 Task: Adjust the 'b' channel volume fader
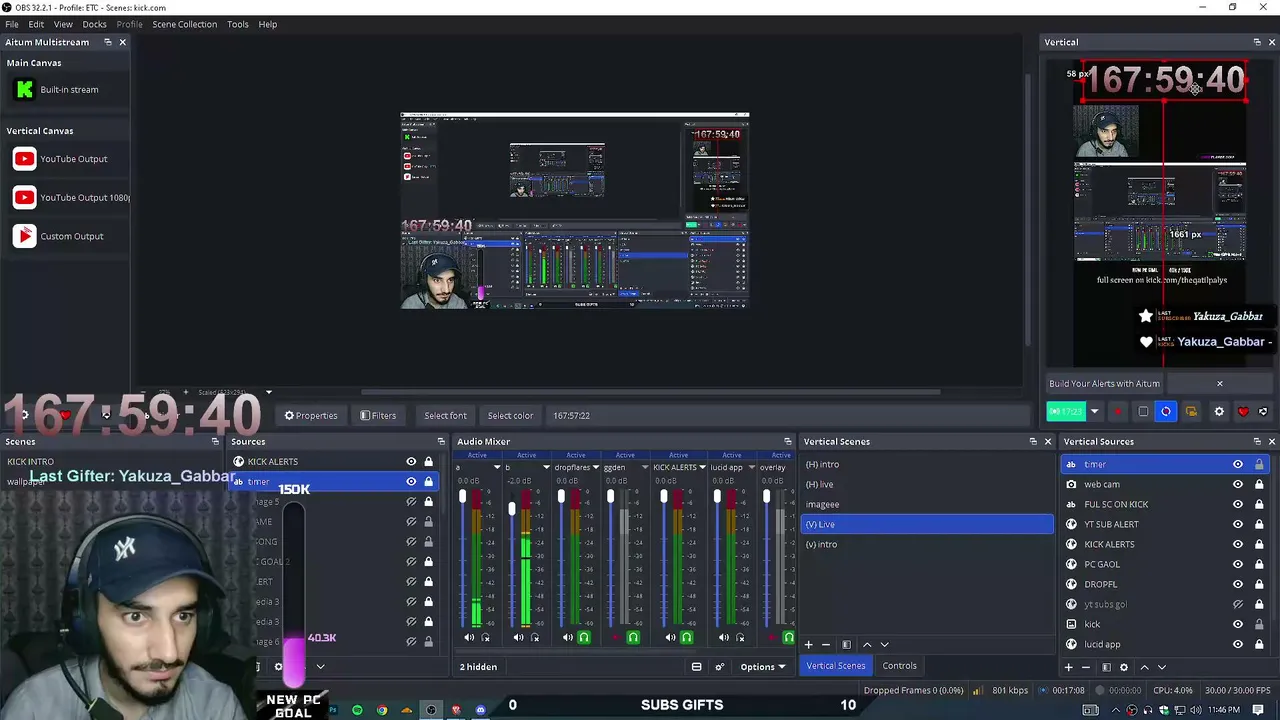pyautogui.click(x=512, y=509)
